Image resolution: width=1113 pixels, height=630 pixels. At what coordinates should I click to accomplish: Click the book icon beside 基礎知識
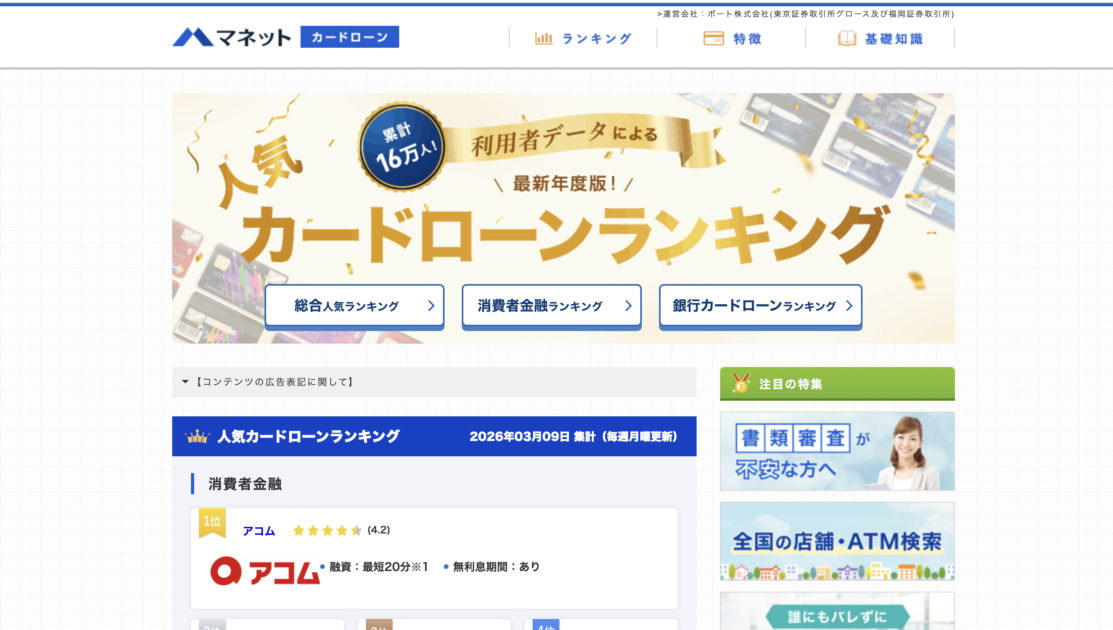pos(847,38)
